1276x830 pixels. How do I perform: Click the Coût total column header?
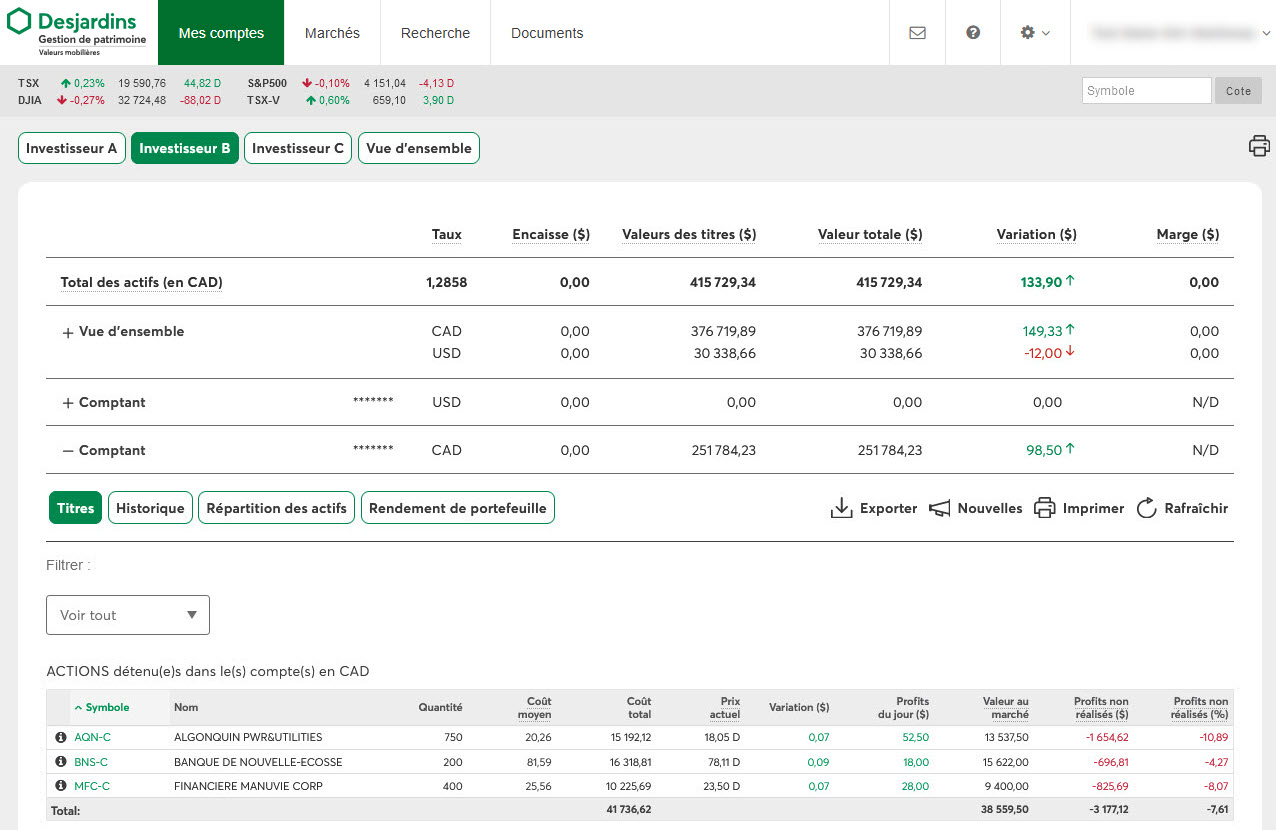coord(639,708)
